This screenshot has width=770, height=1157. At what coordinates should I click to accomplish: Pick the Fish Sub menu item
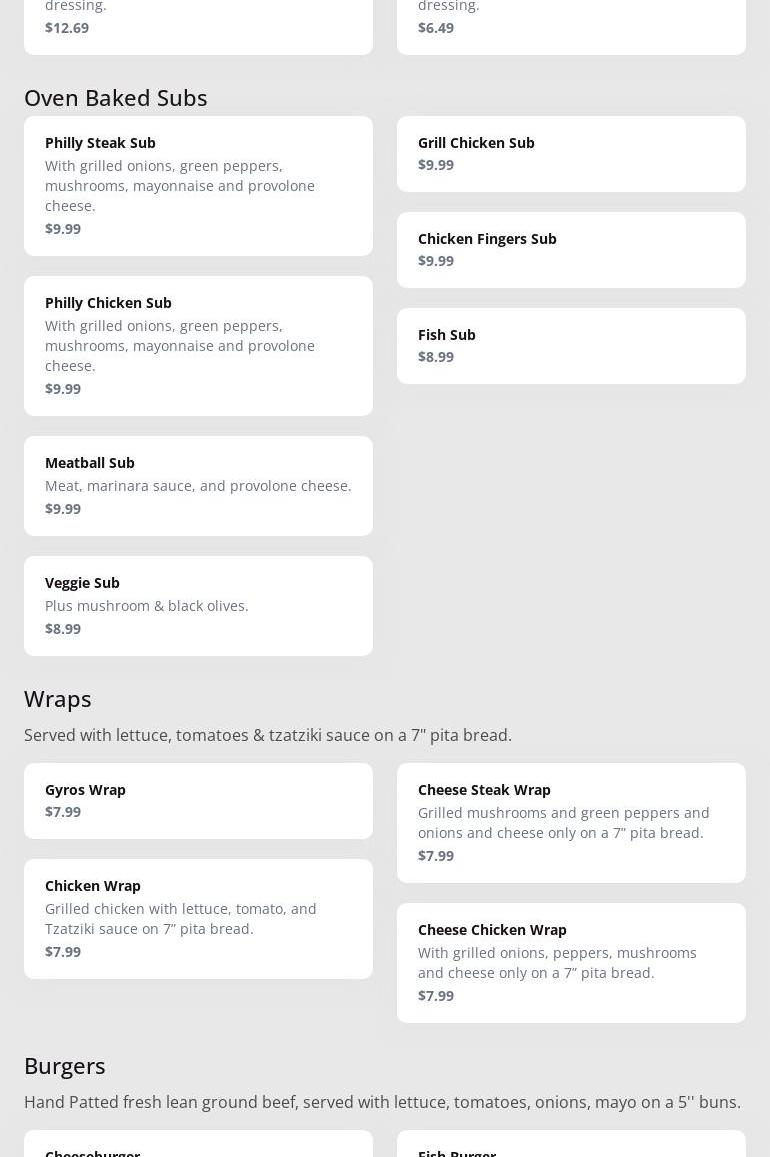[x=571, y=345]
